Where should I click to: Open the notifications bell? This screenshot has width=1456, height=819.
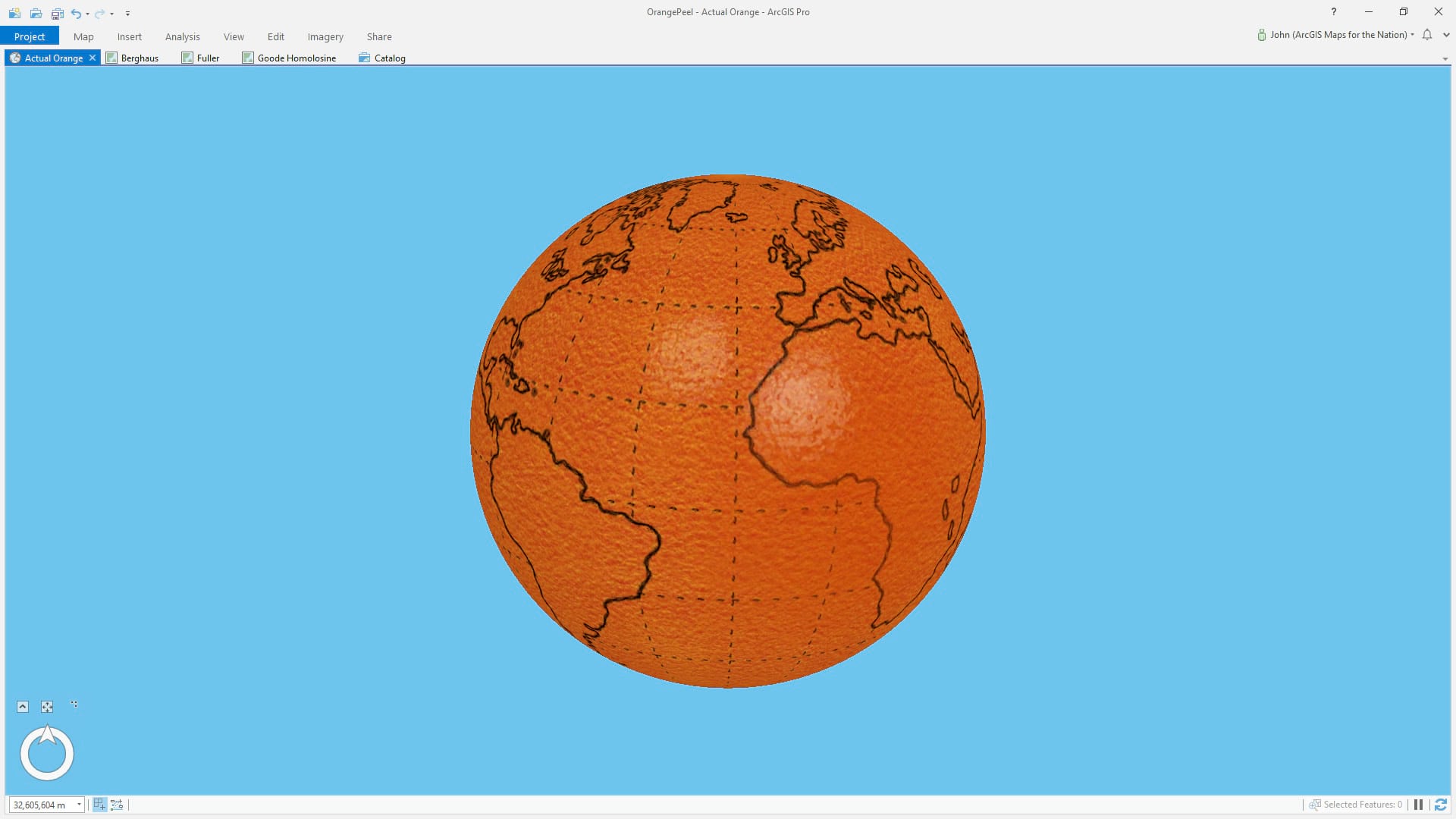click(1427, 35)
